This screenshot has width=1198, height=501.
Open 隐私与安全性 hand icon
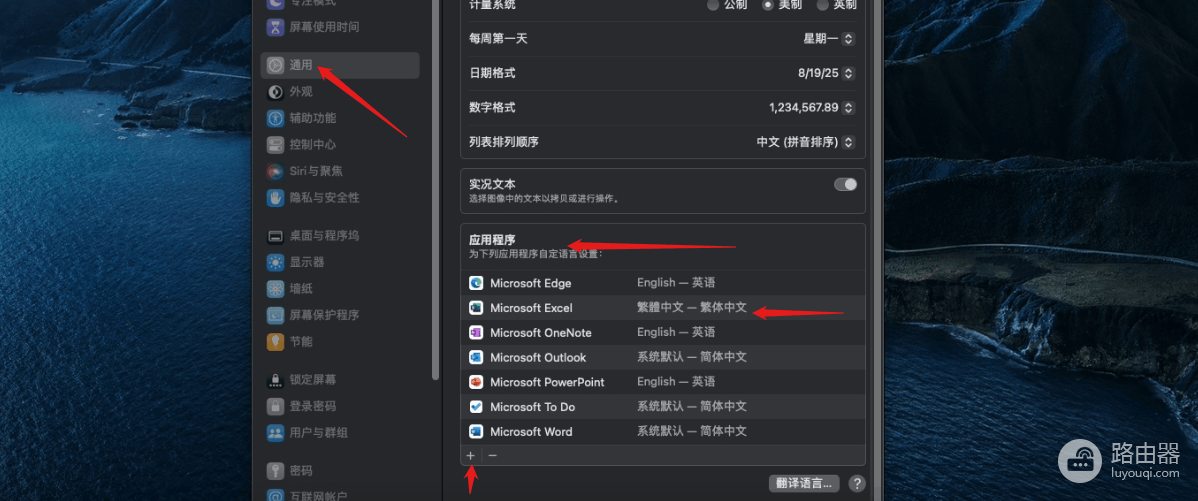(x=275, y=198)
